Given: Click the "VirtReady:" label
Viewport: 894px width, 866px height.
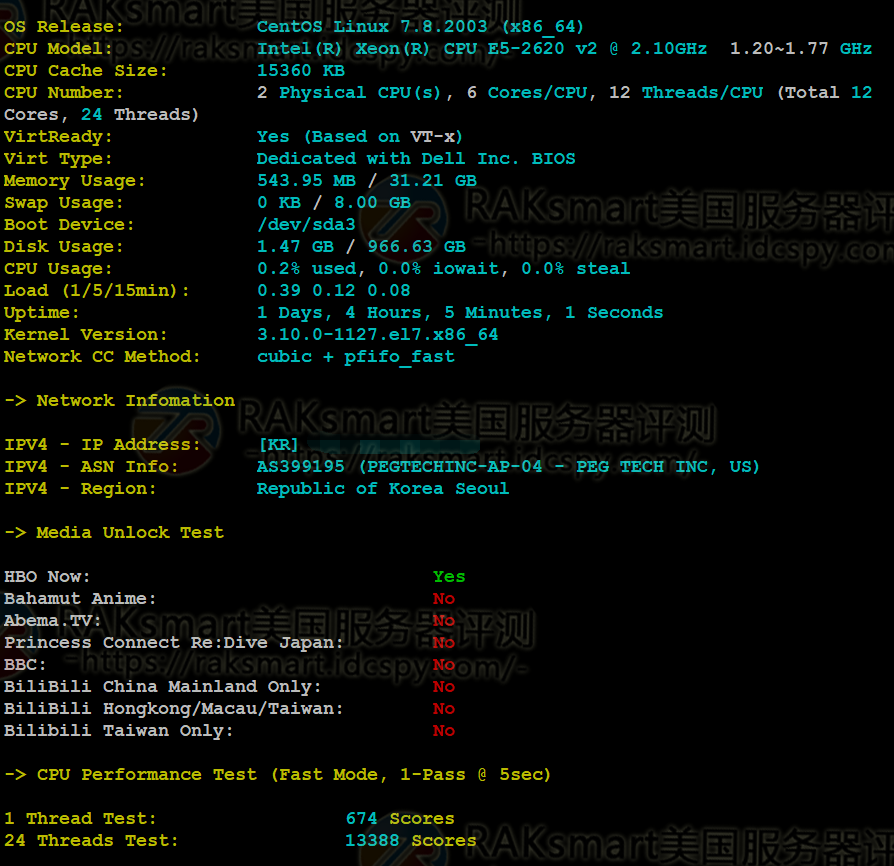Looking at the screenshot, I should [x=58, y=137].
